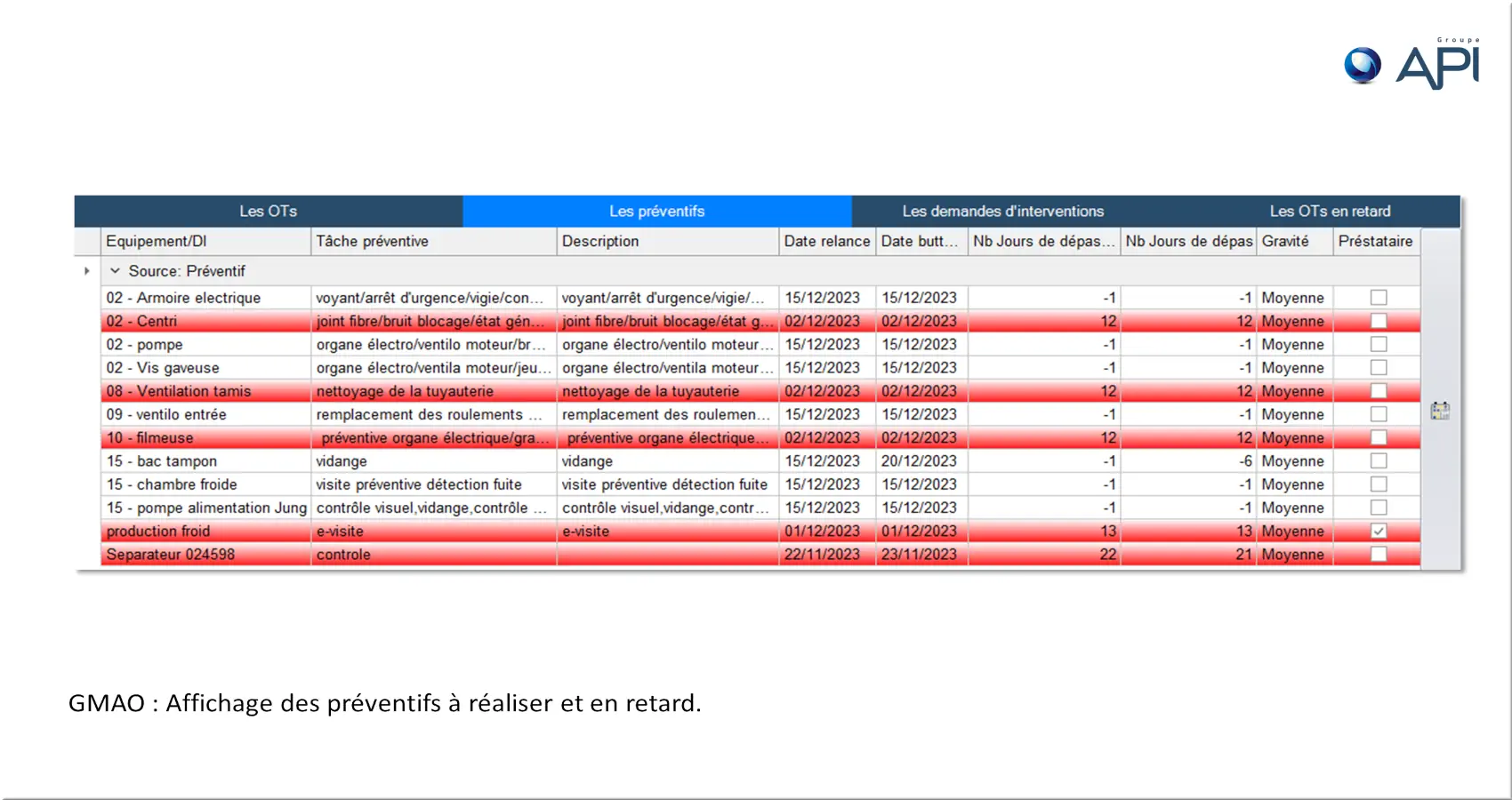The image size is (1512, 800).
Task: Sort by Description column header
Action: (x=667, y=241)
